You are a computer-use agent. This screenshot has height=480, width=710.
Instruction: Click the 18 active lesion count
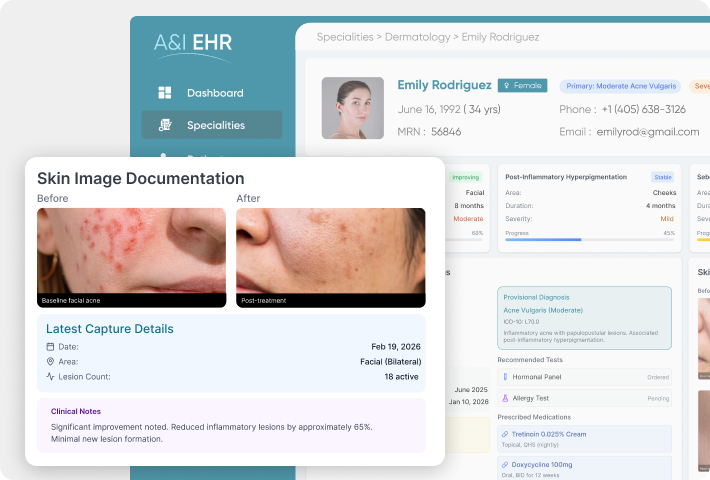(x=402, y=377)
